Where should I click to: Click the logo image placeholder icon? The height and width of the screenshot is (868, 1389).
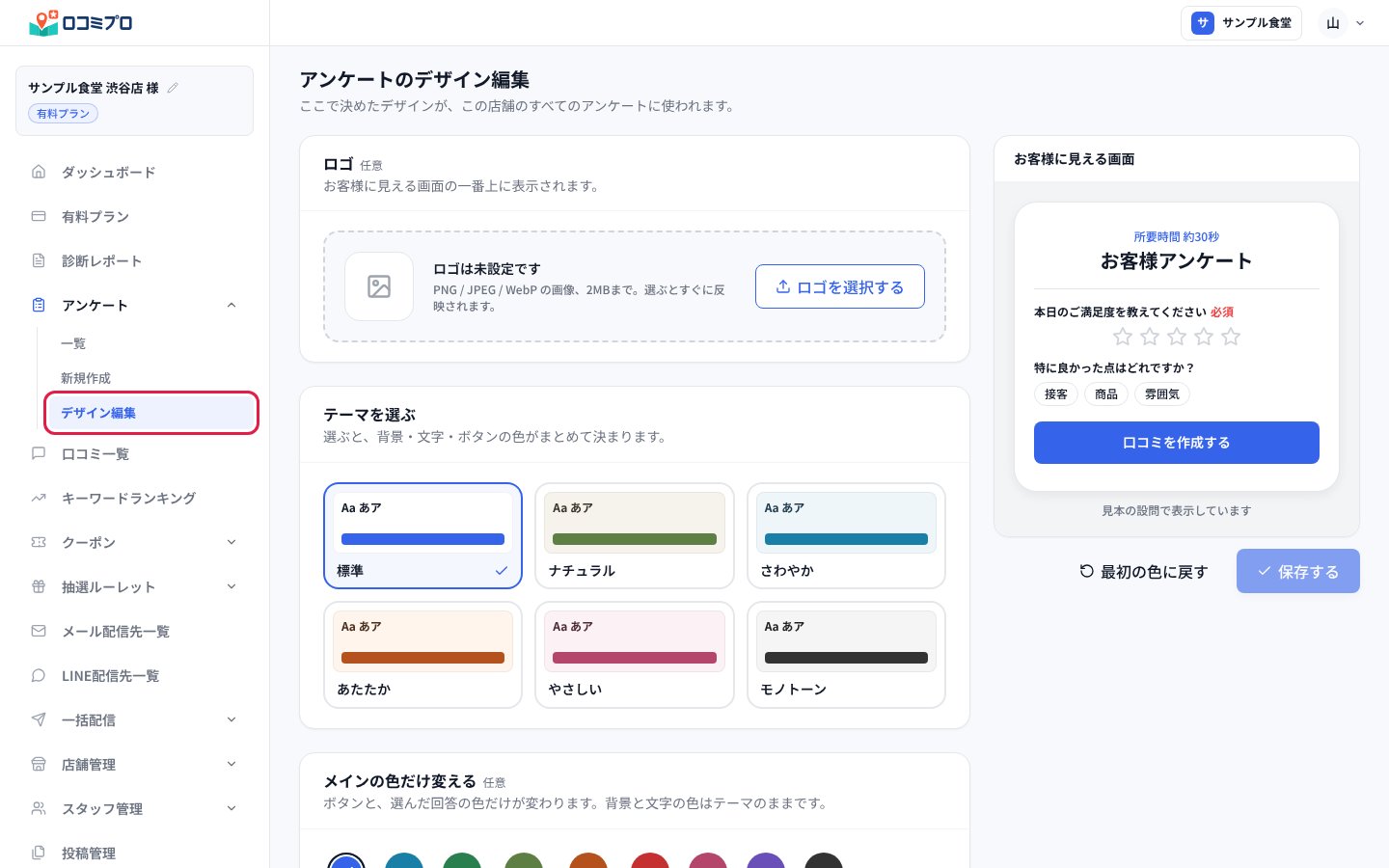click(379, 286)
